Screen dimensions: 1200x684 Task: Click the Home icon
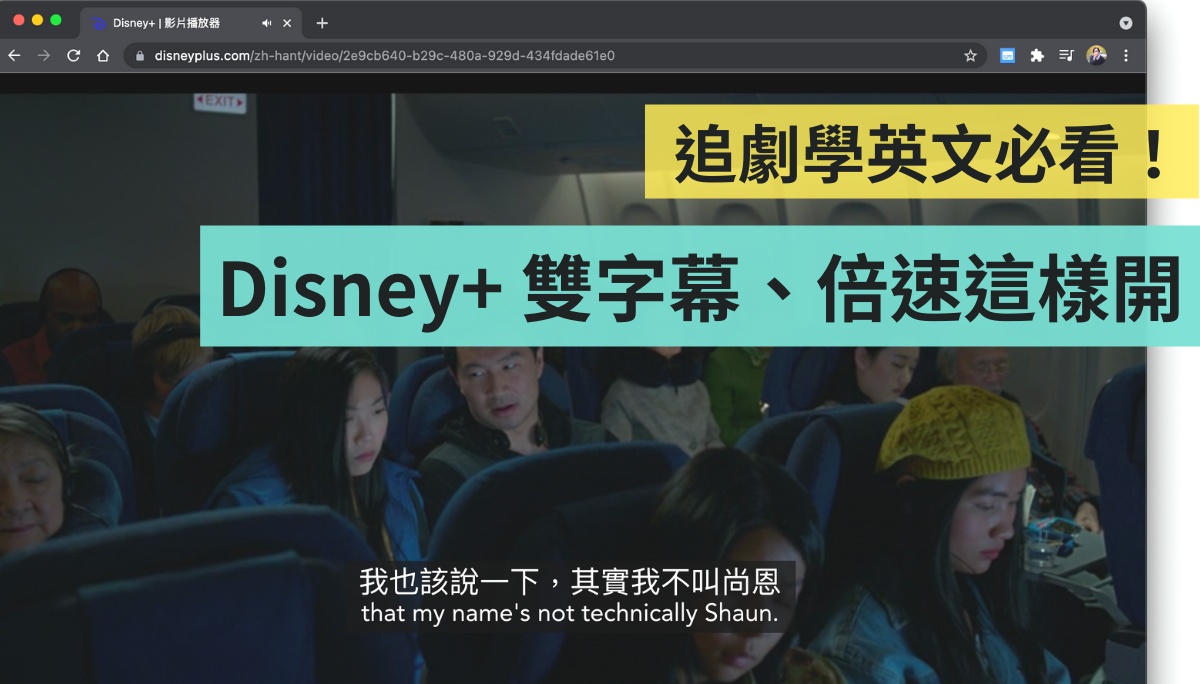click(x=103, y=56)
